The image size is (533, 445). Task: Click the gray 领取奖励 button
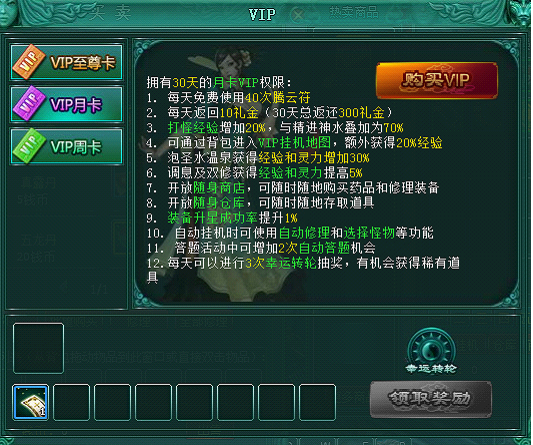click(x=431, y=399)
